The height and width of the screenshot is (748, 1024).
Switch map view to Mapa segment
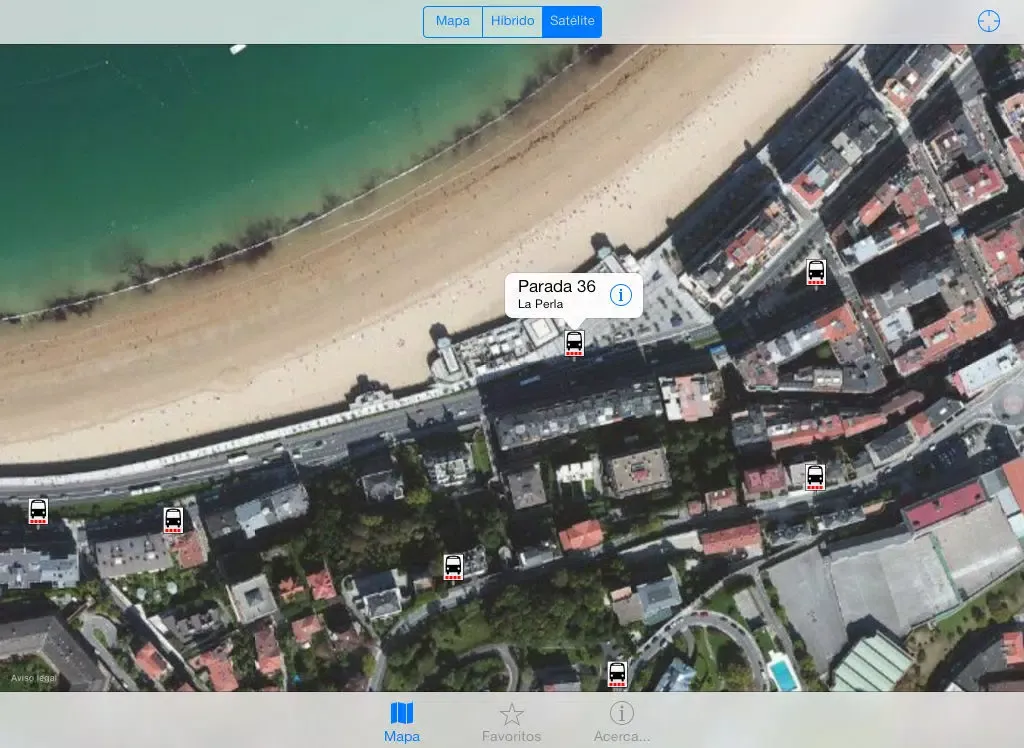[x=453, y=22]
